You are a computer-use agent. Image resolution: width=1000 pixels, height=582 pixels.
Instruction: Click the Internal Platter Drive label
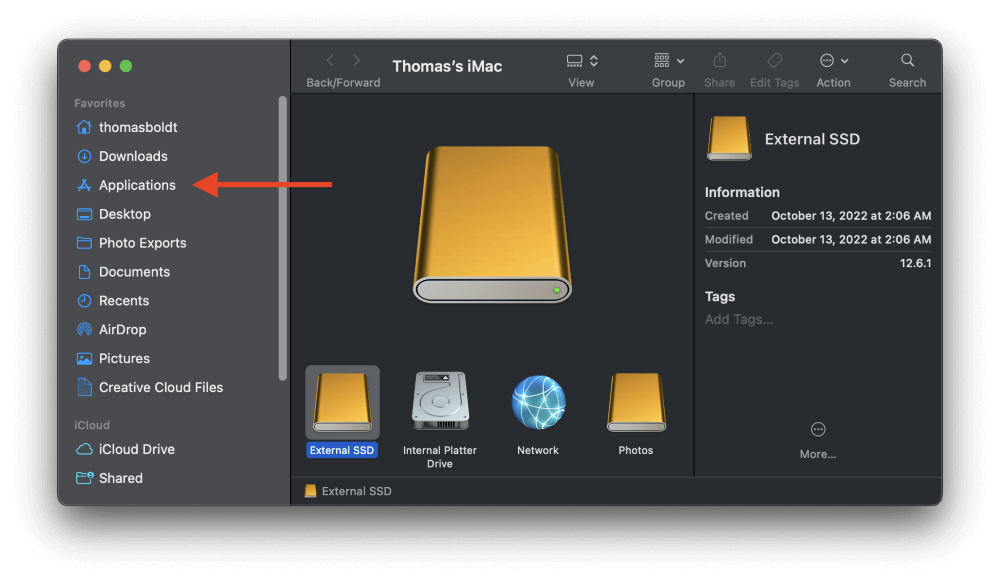(x=440, y=456)
